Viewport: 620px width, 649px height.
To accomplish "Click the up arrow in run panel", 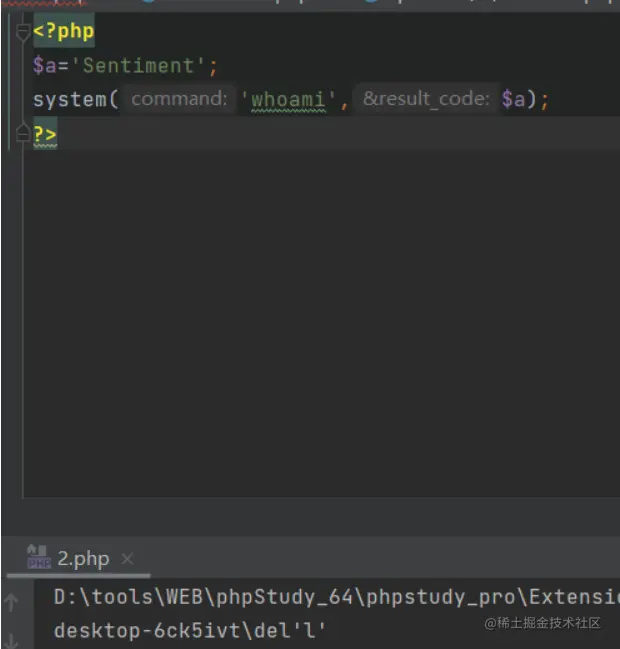I will coord(12,602).
